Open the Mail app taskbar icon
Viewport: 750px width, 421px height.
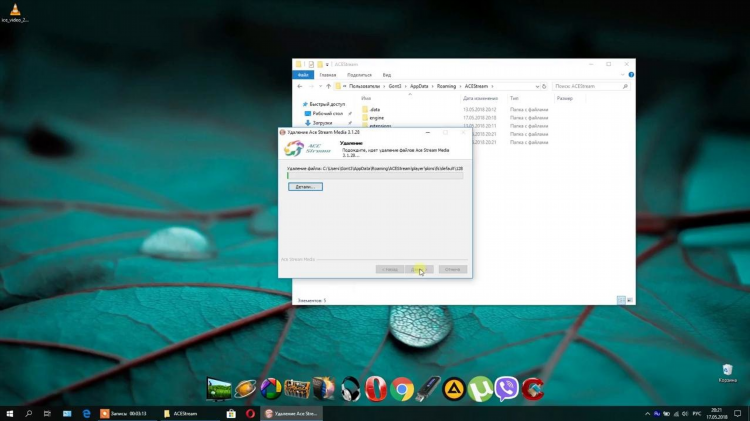pyautogui.click(x=67, y=413)
